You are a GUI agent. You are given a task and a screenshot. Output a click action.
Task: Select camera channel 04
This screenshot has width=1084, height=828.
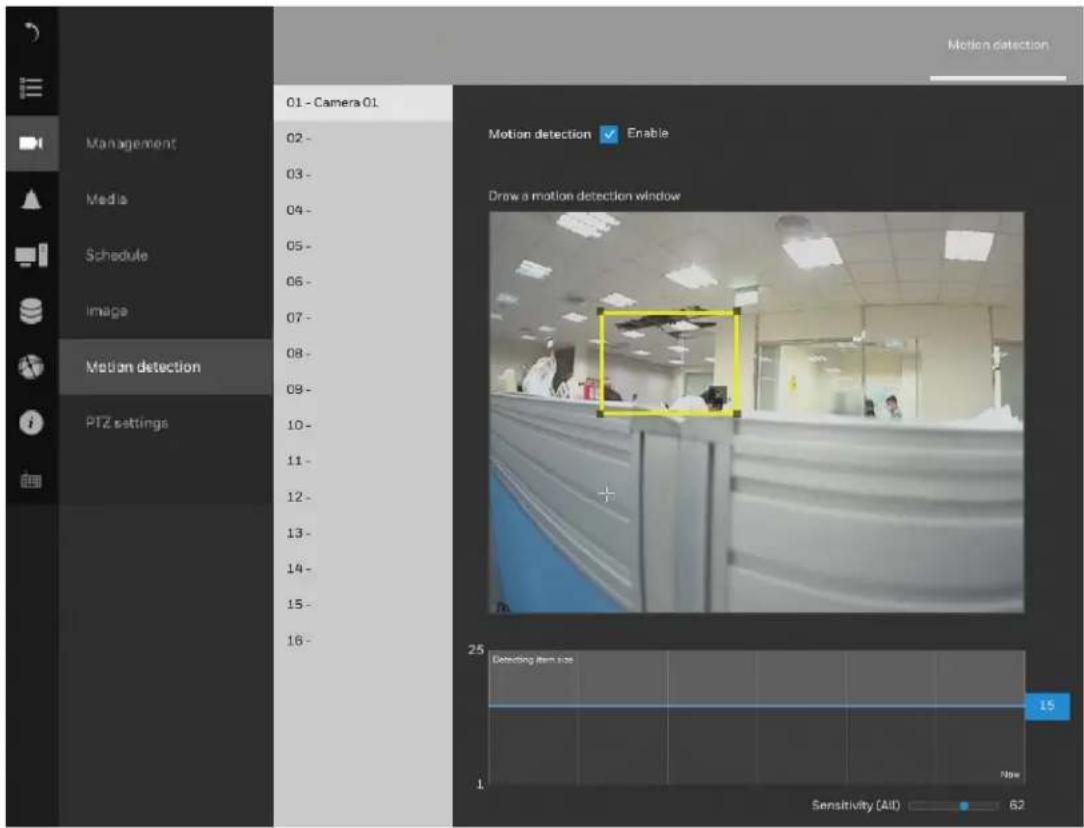(x=363, y=210)
